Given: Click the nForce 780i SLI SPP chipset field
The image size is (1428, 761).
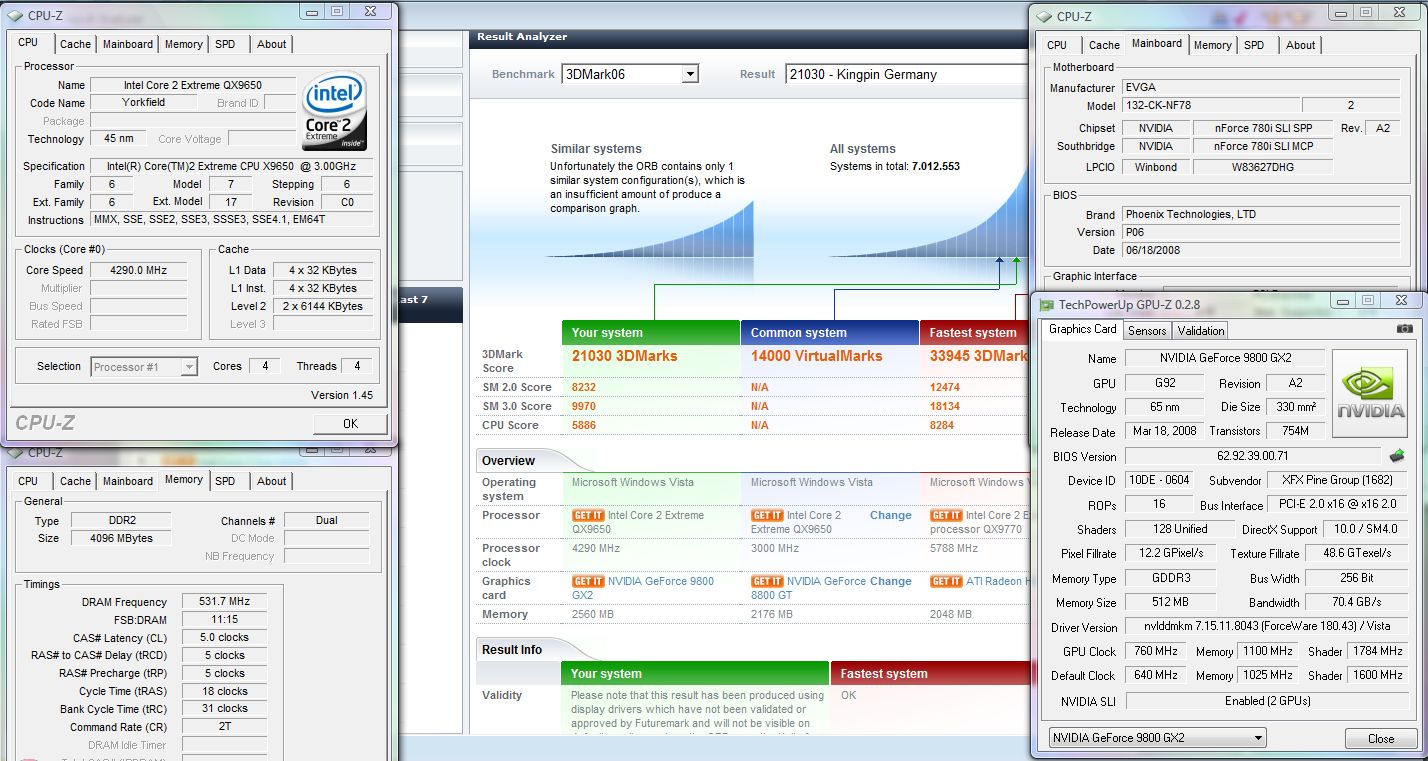Looking at the screenshot, I should point(1264,128).
